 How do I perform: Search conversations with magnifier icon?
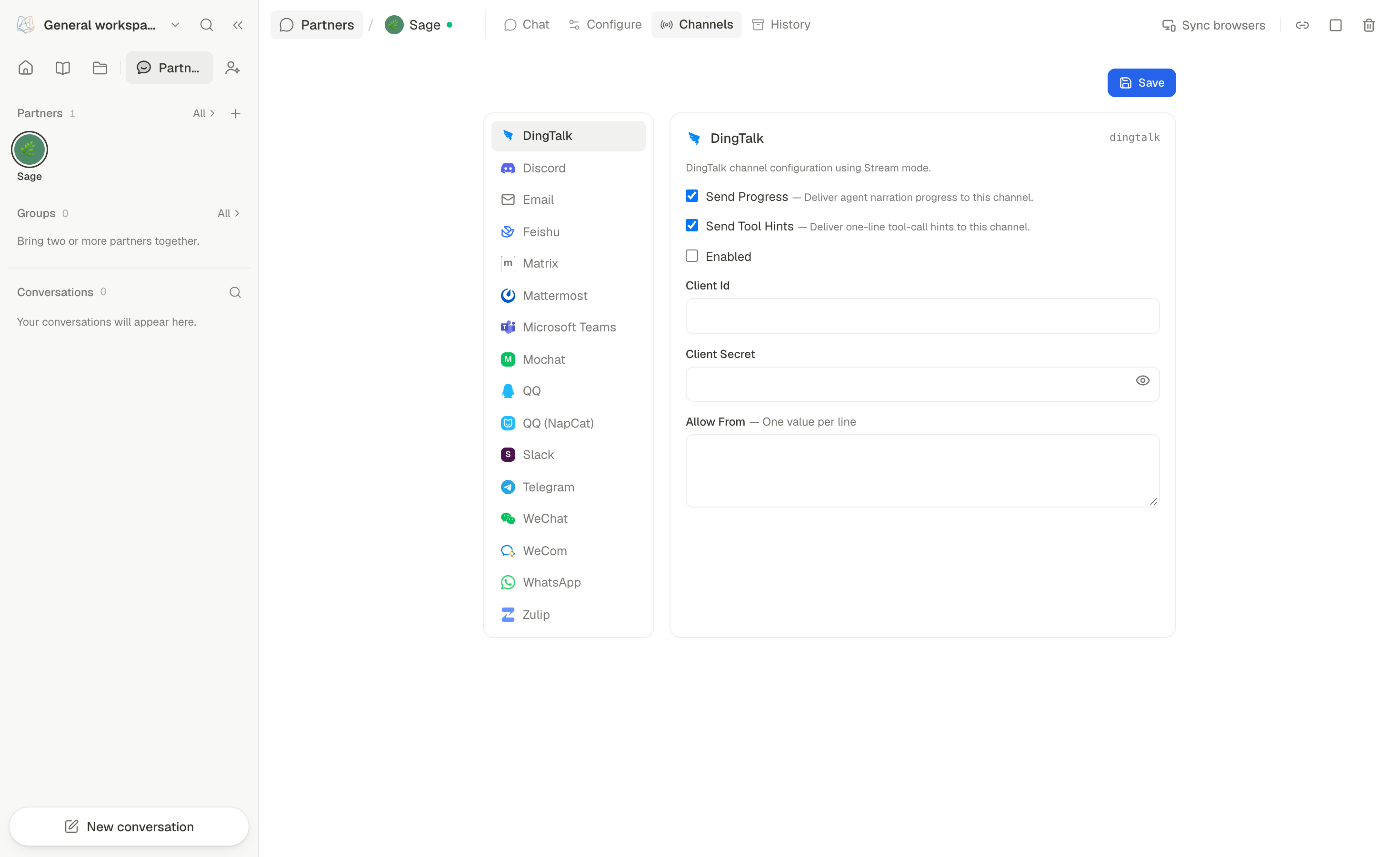235,292
